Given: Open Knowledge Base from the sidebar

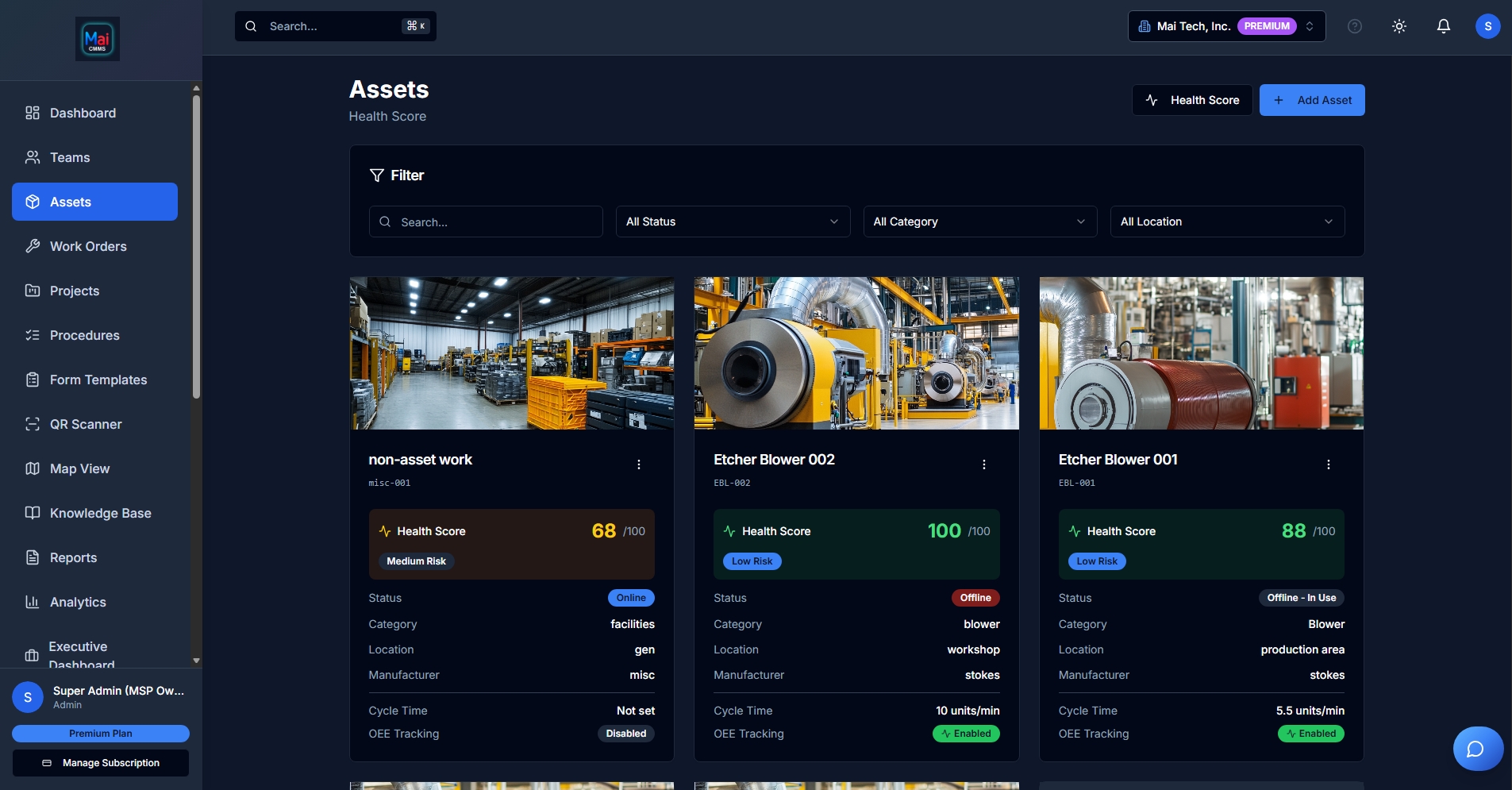Looking at the screenshot, I should coord(100,513).
